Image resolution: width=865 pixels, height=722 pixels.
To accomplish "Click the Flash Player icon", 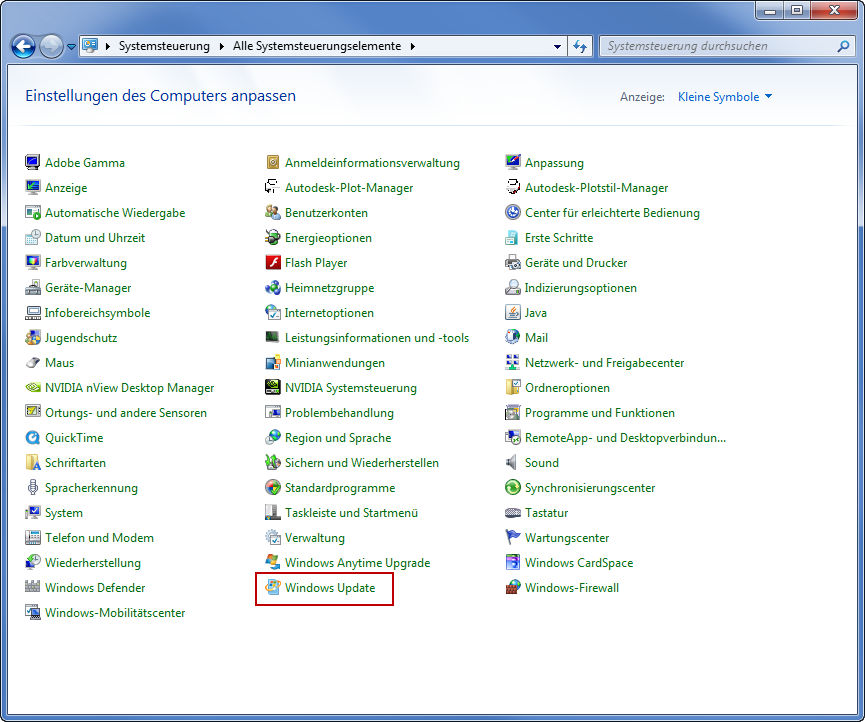I will [x=273, y=263].
